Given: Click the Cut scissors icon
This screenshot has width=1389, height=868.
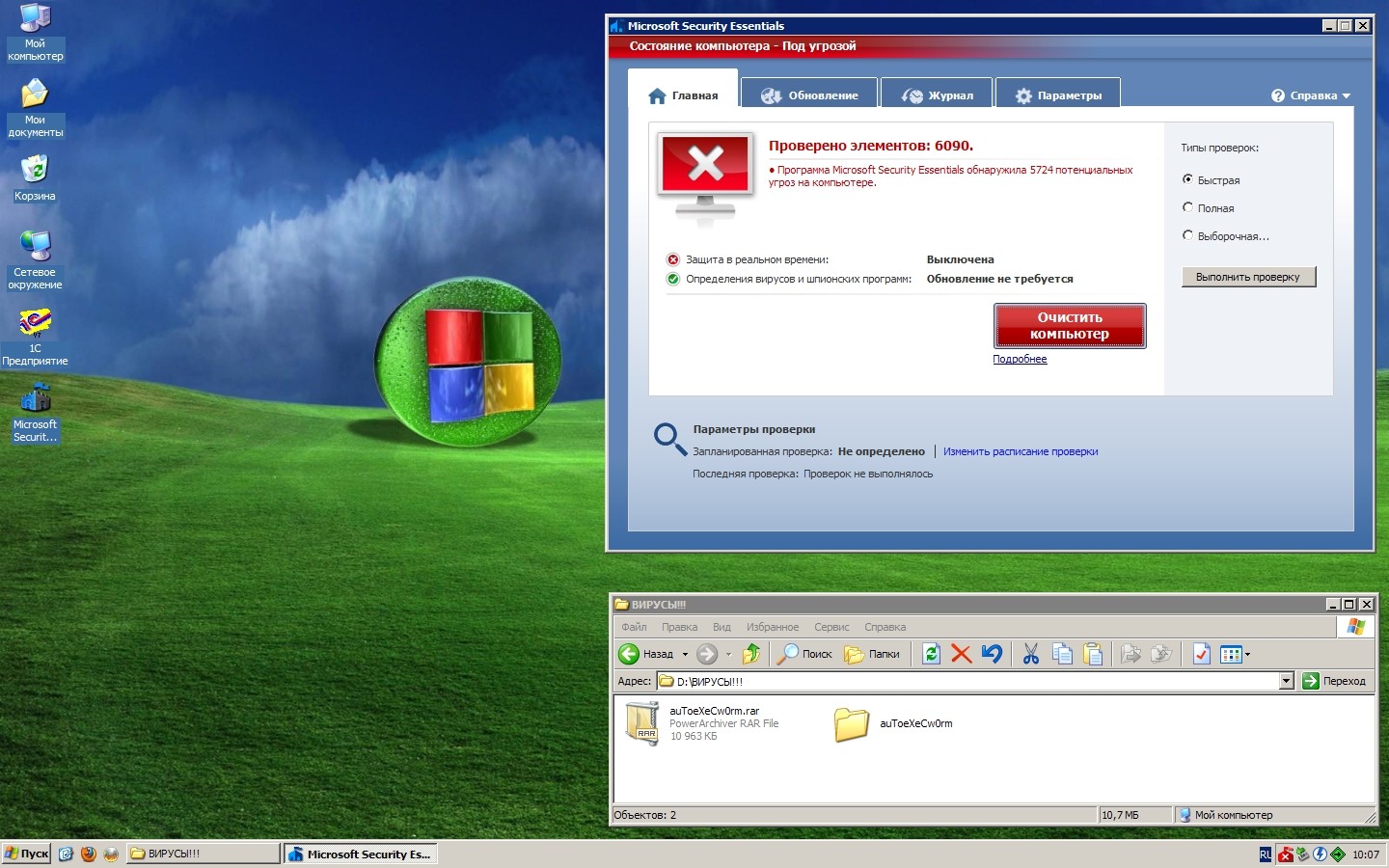Looking at the screenshot, I should (1031, 654).
